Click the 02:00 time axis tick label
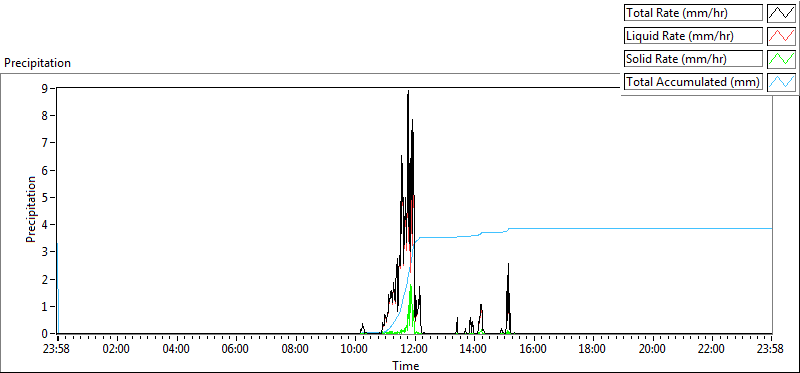This screenshot has width=800, height=373. click(117, 350)
